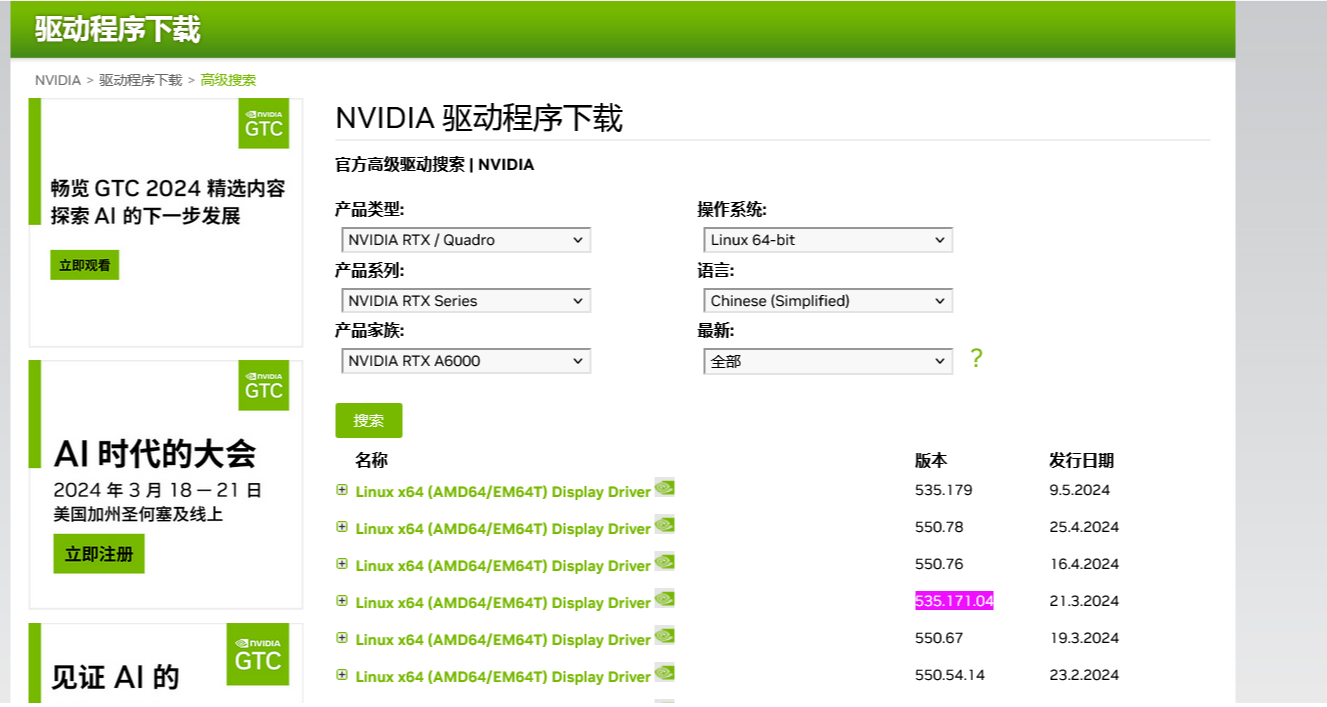
Task: Expand the 550.54.14 driver row
Action: click(x=342, y=675)
